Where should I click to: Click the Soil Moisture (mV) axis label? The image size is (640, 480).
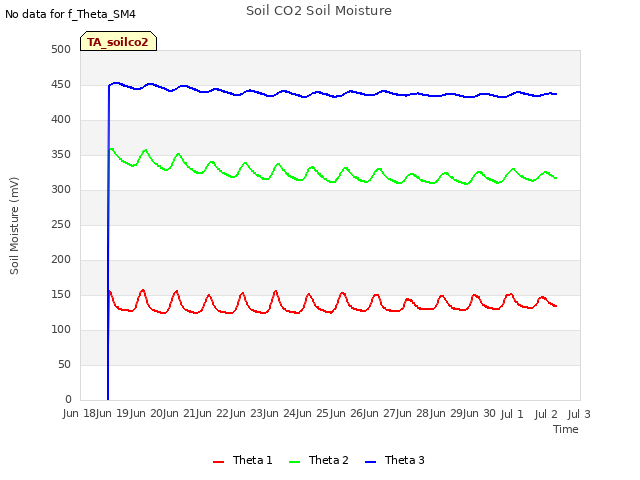14,226
